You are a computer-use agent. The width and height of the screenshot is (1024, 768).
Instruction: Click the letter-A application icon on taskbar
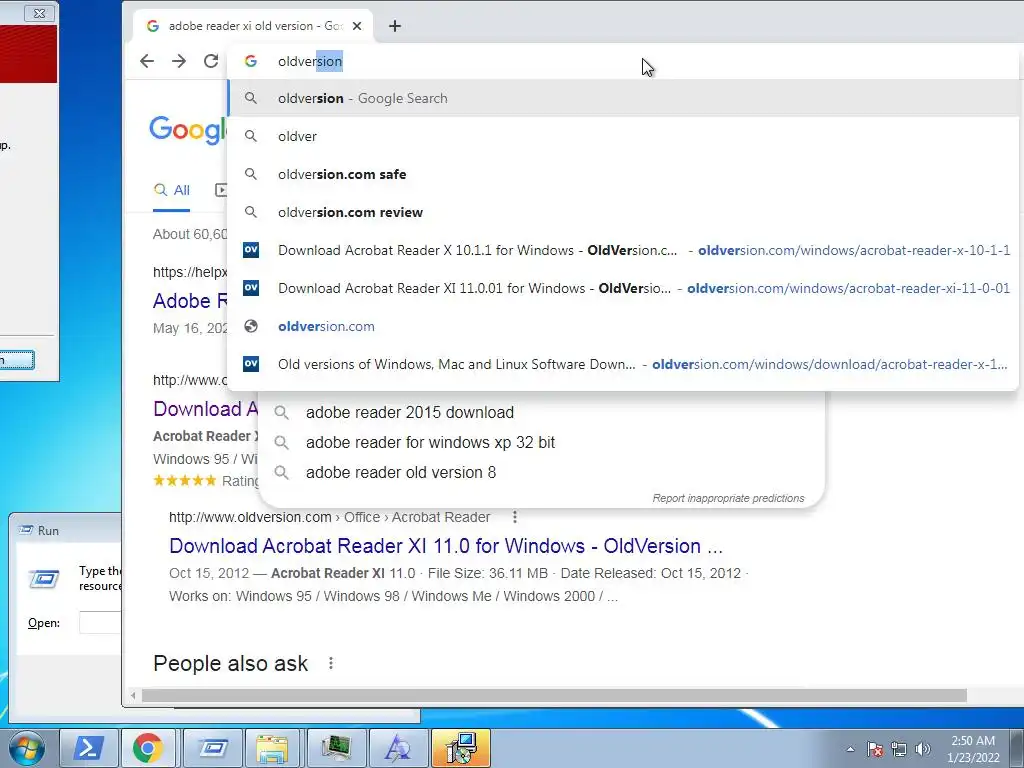click(x=398, y=748)
